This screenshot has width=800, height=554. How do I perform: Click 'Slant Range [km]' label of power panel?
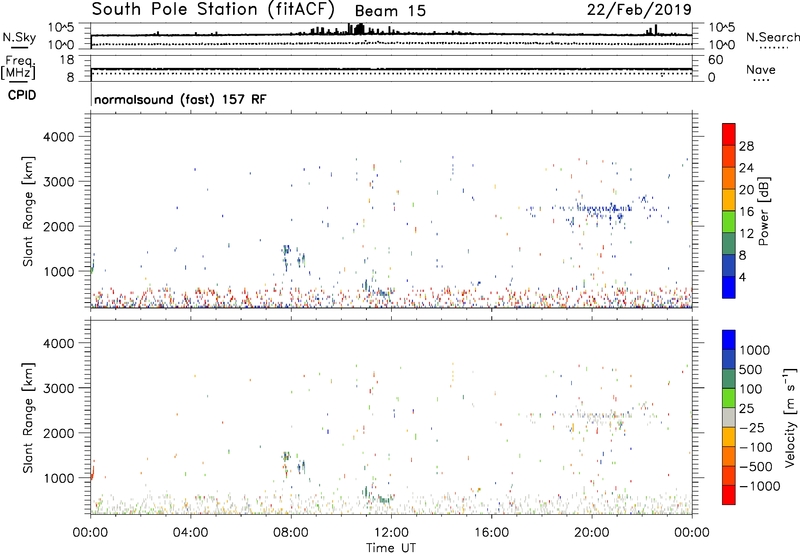pos(28,211)
